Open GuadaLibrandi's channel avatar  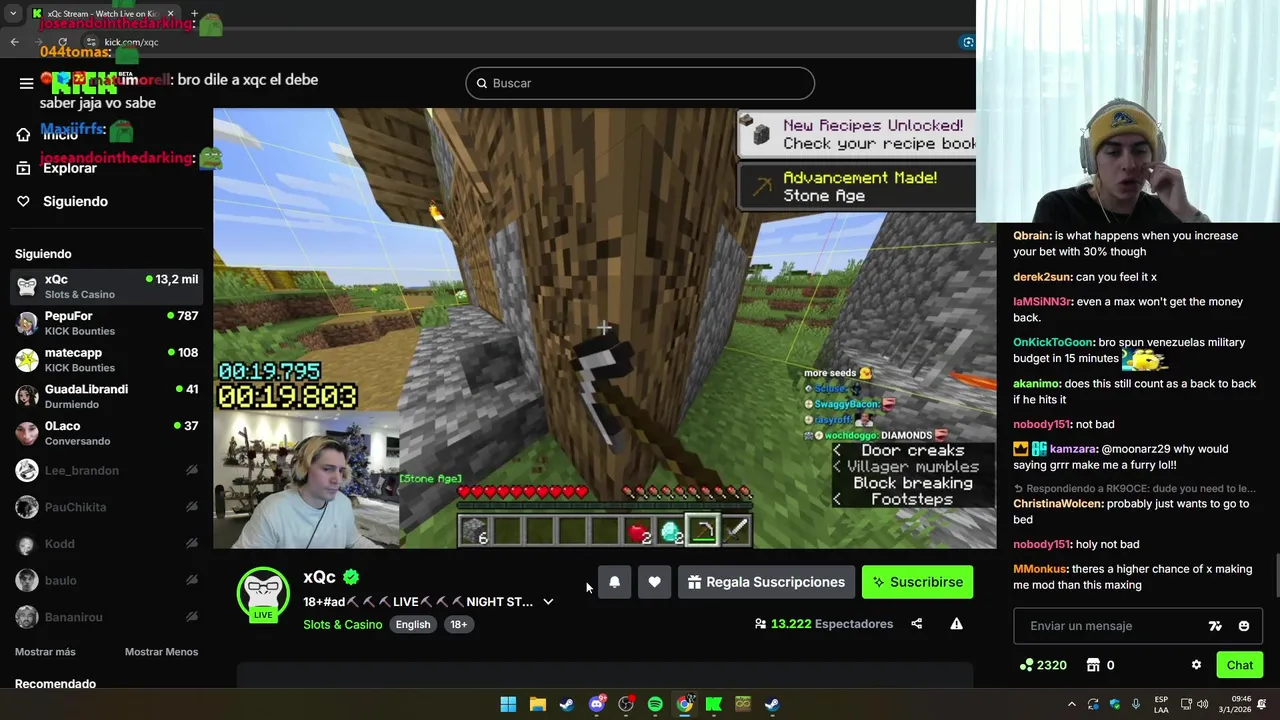(x=27, y=396)
